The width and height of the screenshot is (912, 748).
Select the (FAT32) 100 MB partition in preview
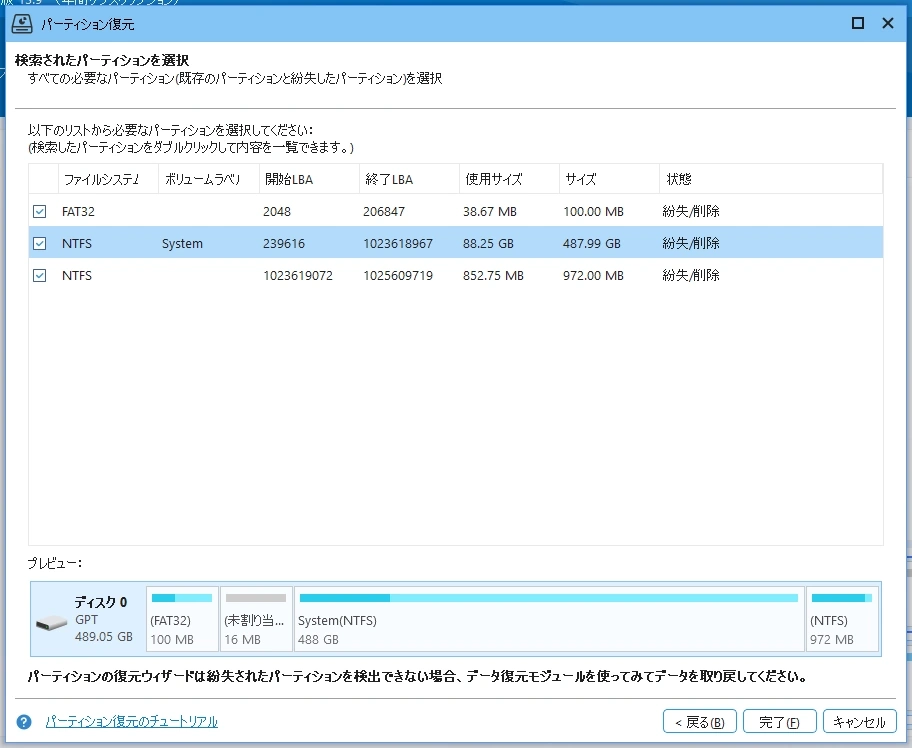pos(182,619)
